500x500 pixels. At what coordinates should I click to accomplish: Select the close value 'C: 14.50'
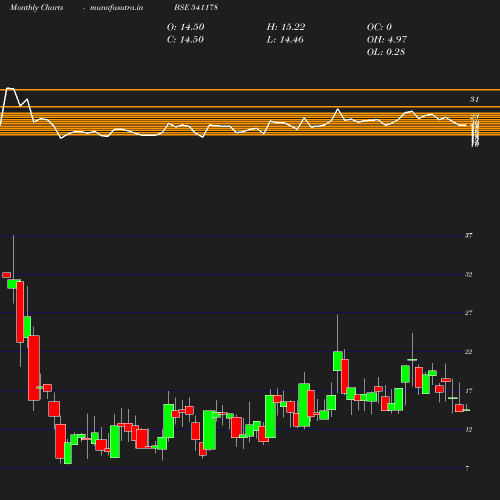pos(185,40)
